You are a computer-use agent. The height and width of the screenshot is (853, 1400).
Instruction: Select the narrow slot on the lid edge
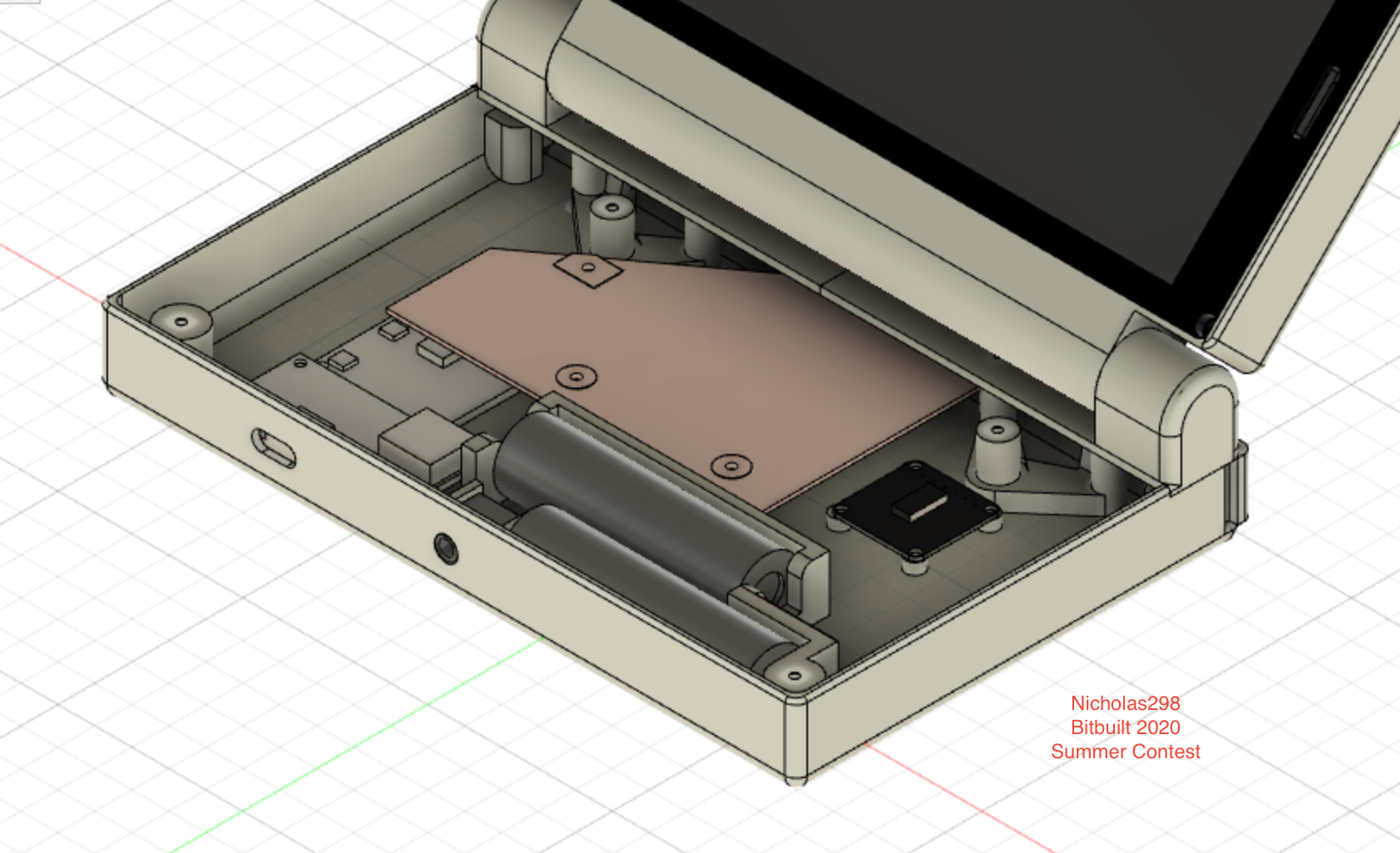click(1316, 102)
